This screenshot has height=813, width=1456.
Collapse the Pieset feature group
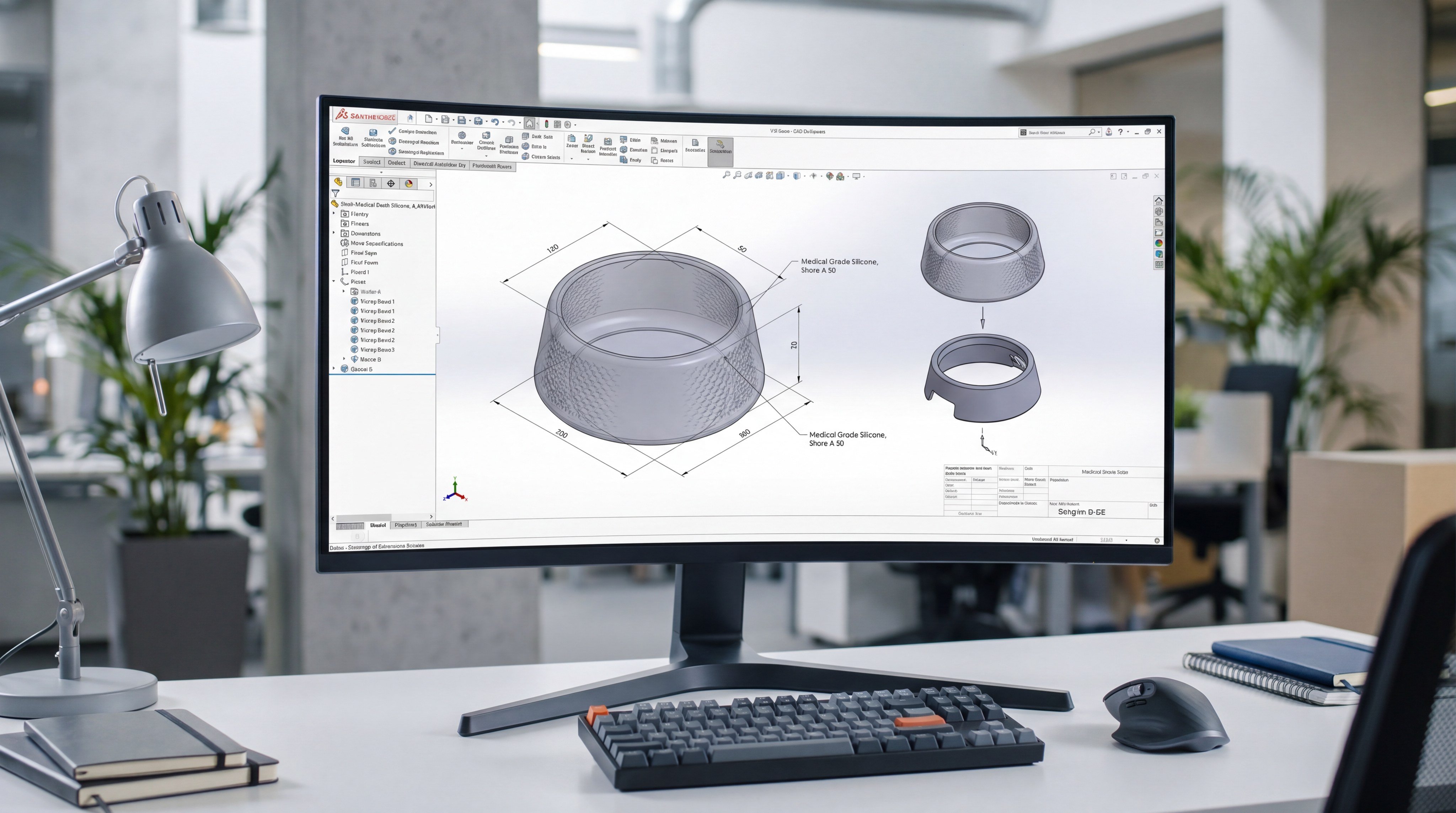click(x=333, y=281)
